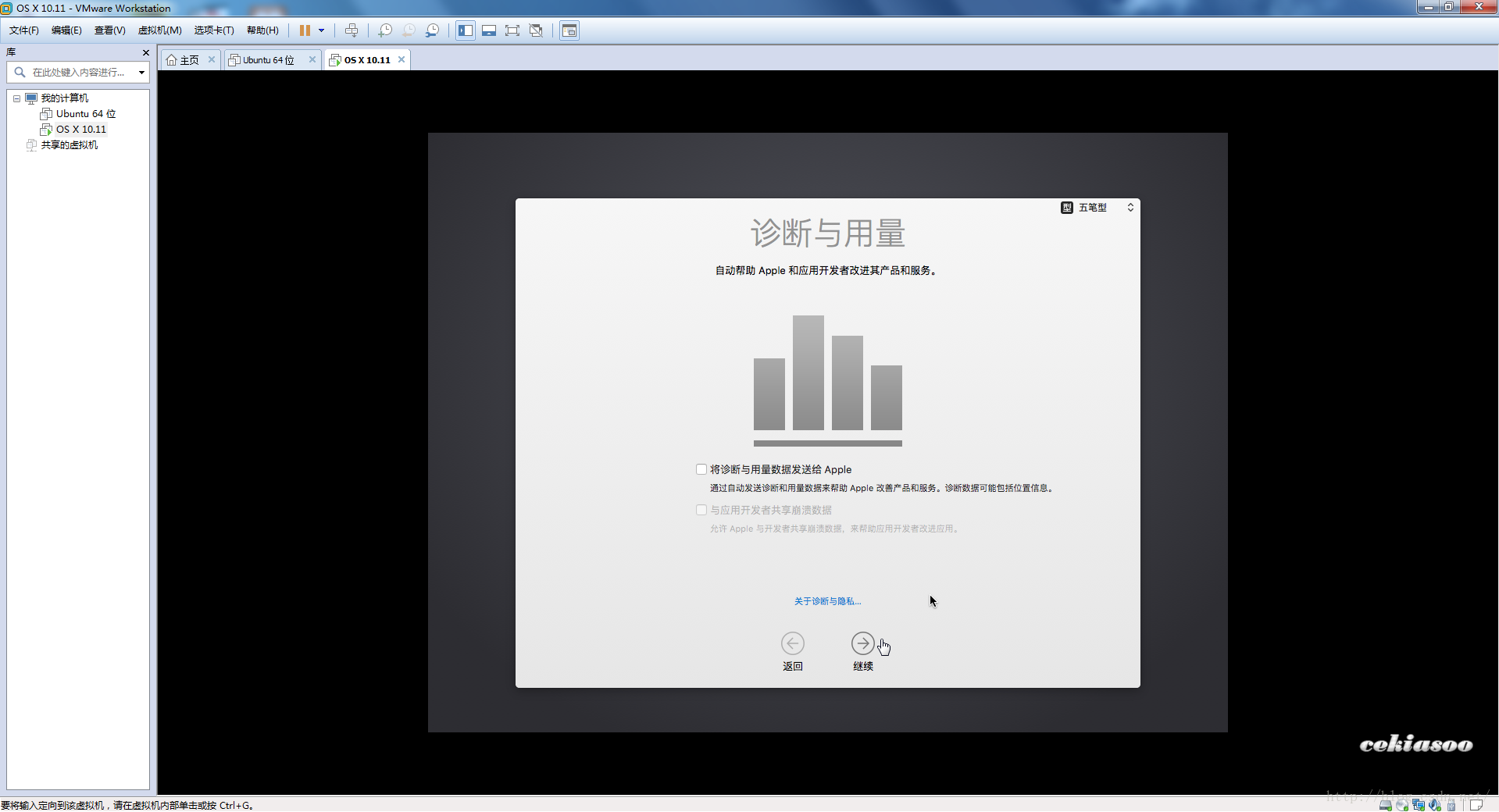This screenshot has width=1499, height=812.
Task: Select Ubuntu 64 位 in the library tree
Action: click(85, 114)
